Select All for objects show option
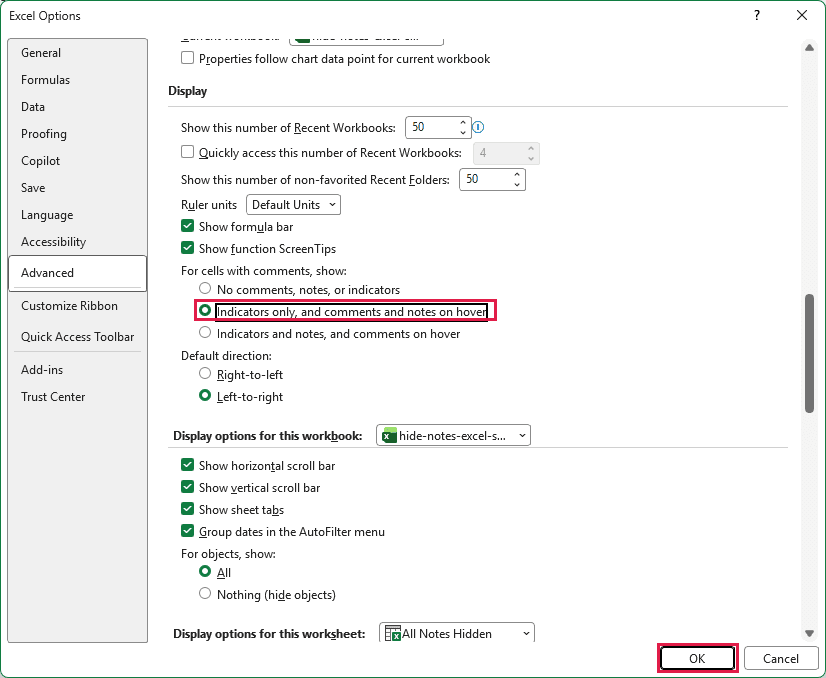This screenshot has width=826, height=678. (x=205, y=572)
